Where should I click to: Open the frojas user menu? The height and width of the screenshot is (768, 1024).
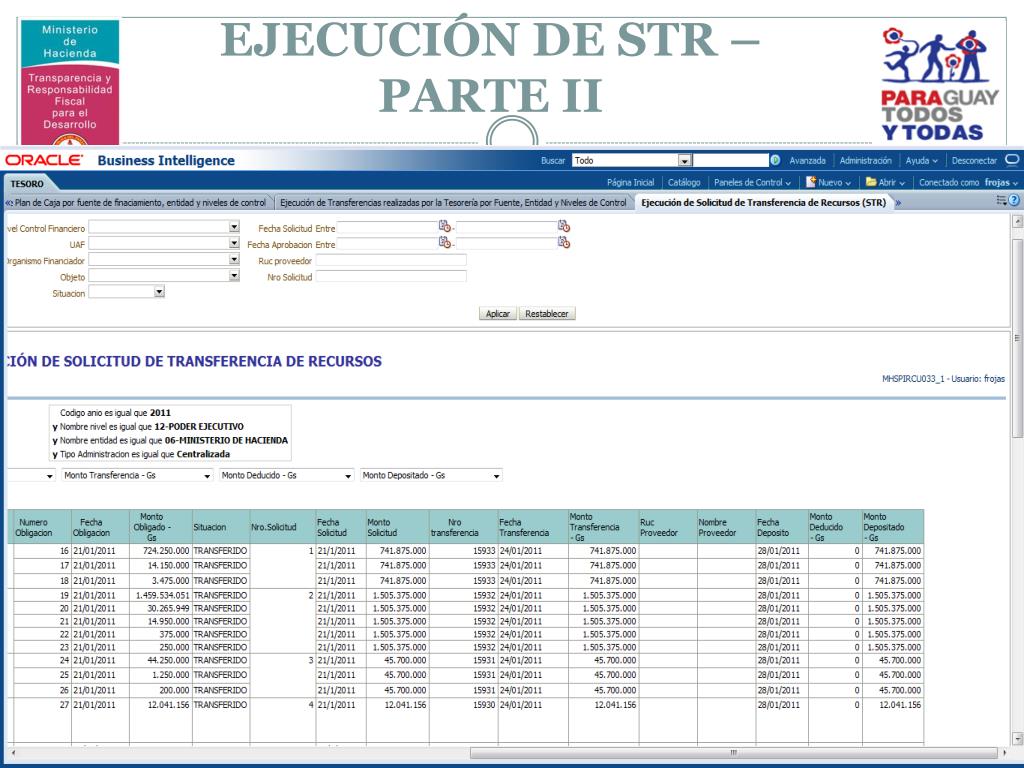point(1001,183)
